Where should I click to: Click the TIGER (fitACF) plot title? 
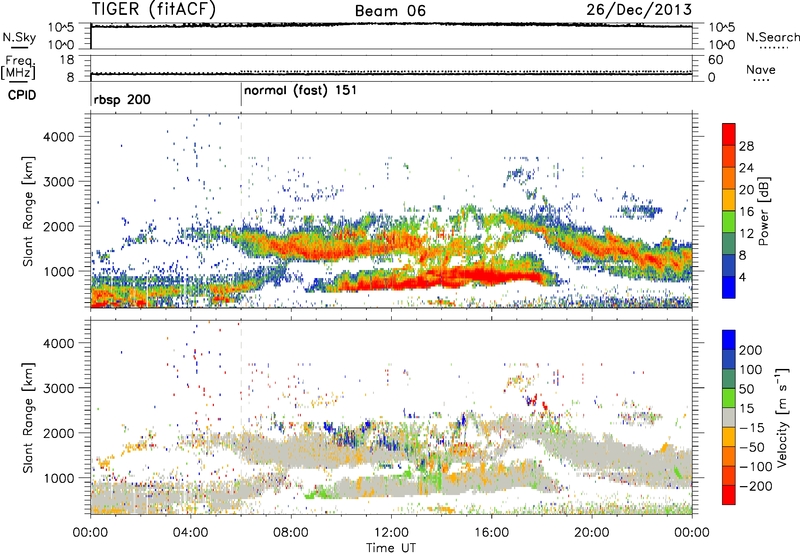154,9
